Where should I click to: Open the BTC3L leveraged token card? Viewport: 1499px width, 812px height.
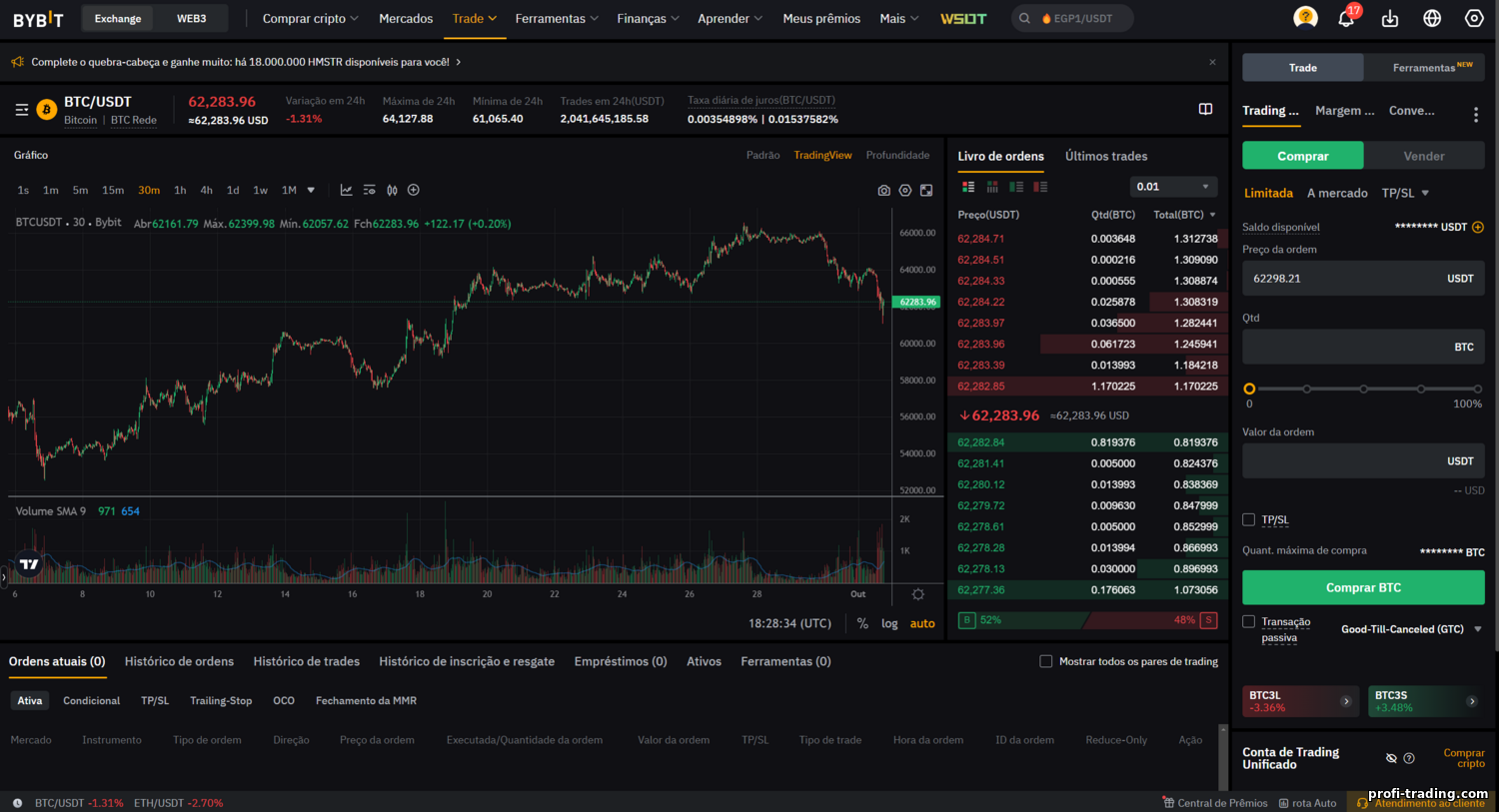1300,701
